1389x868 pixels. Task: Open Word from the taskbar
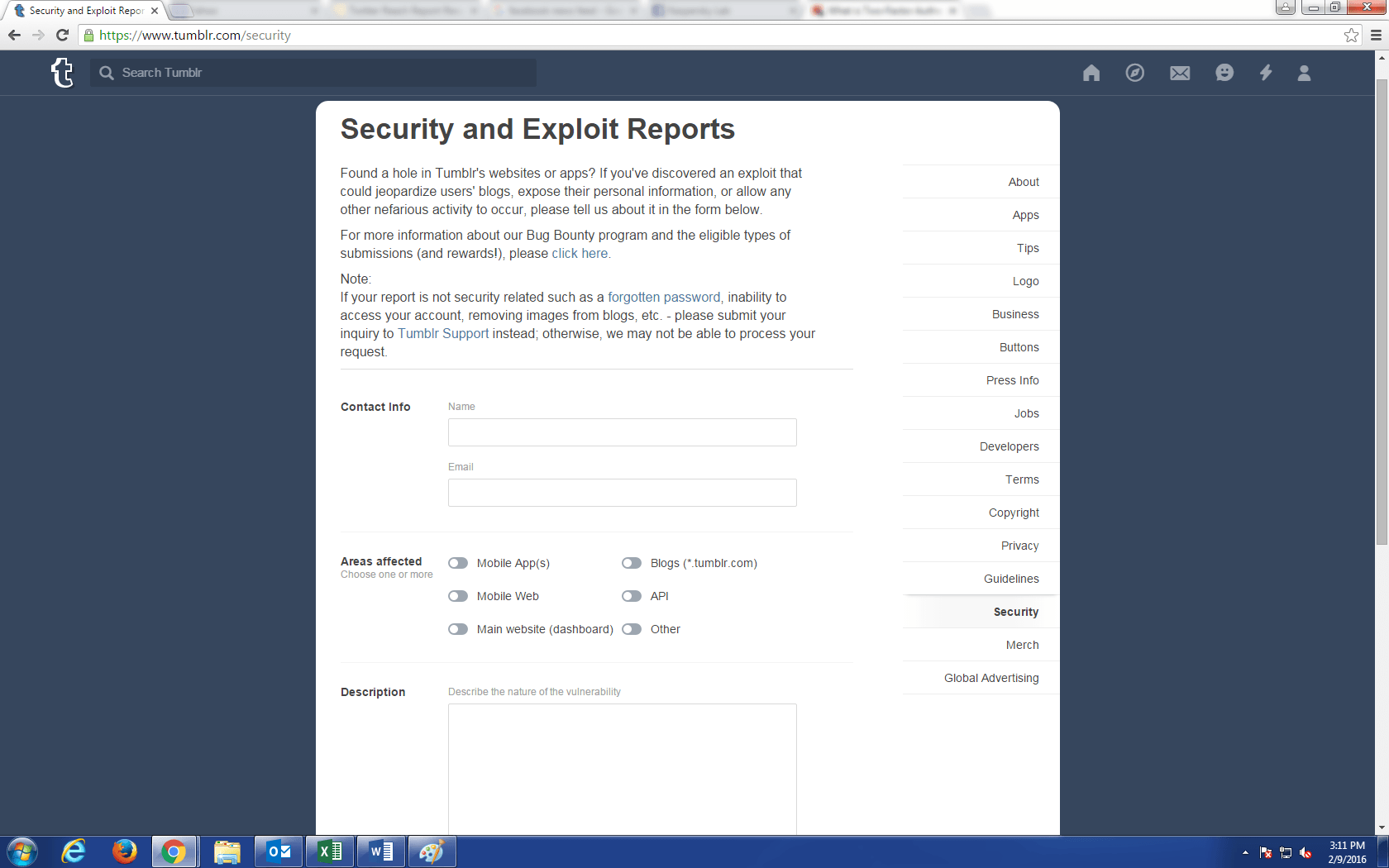tap(381, 851)
